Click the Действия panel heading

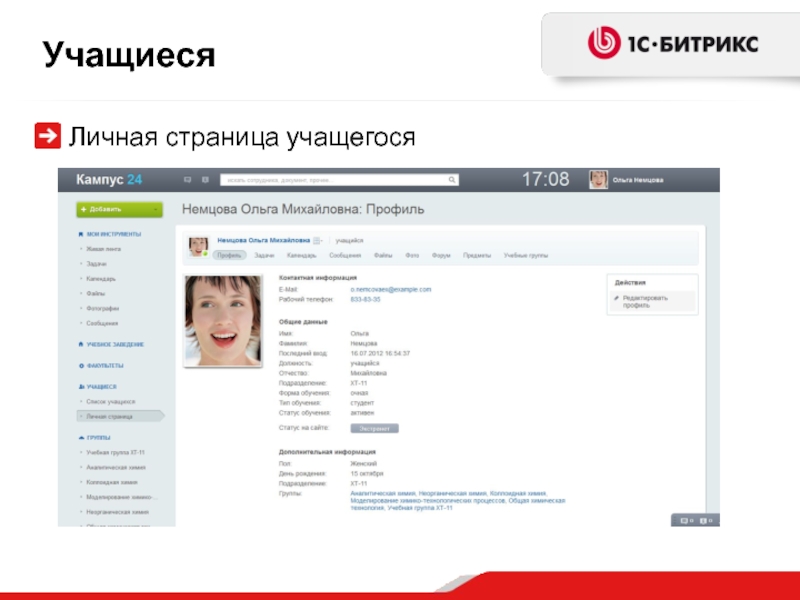(630, 283)
